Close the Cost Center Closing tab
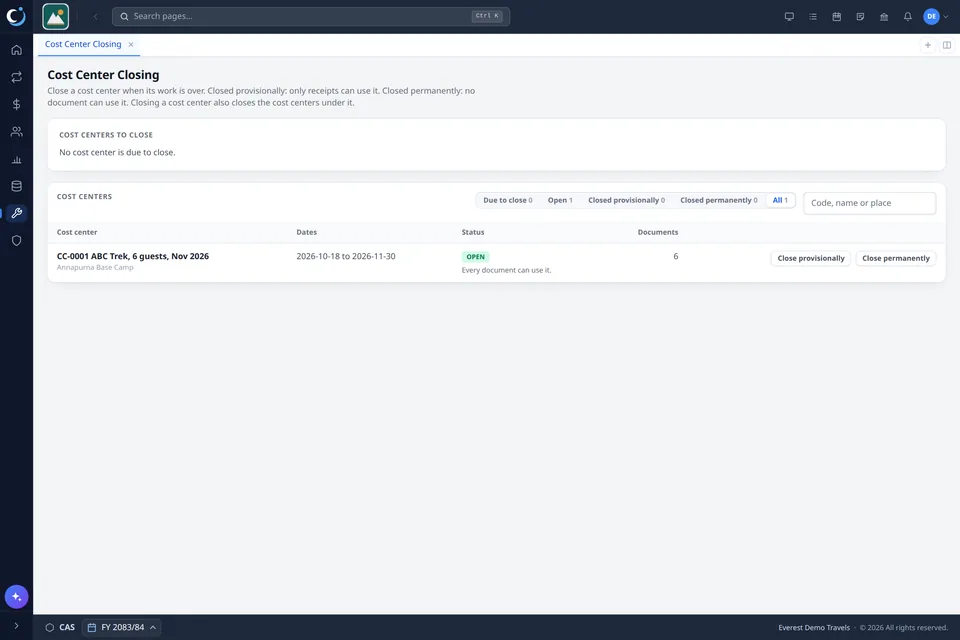 point(131,45)
